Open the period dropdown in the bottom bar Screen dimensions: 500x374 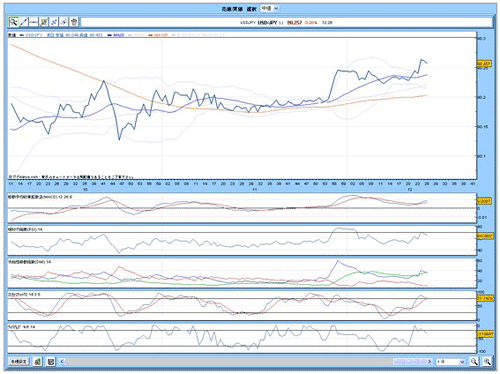coord(451,361)
